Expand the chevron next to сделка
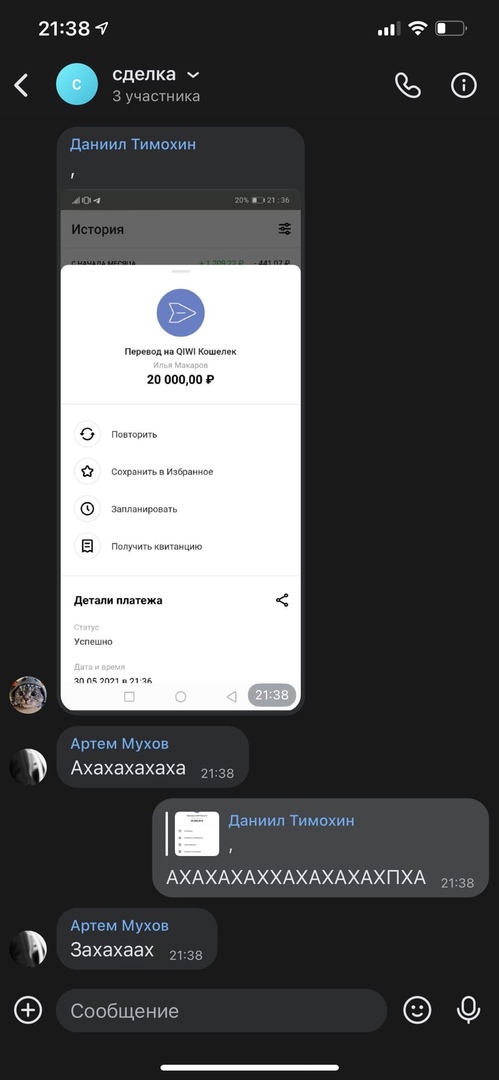Screen dimensions: 499x1080 pos(194,74)
